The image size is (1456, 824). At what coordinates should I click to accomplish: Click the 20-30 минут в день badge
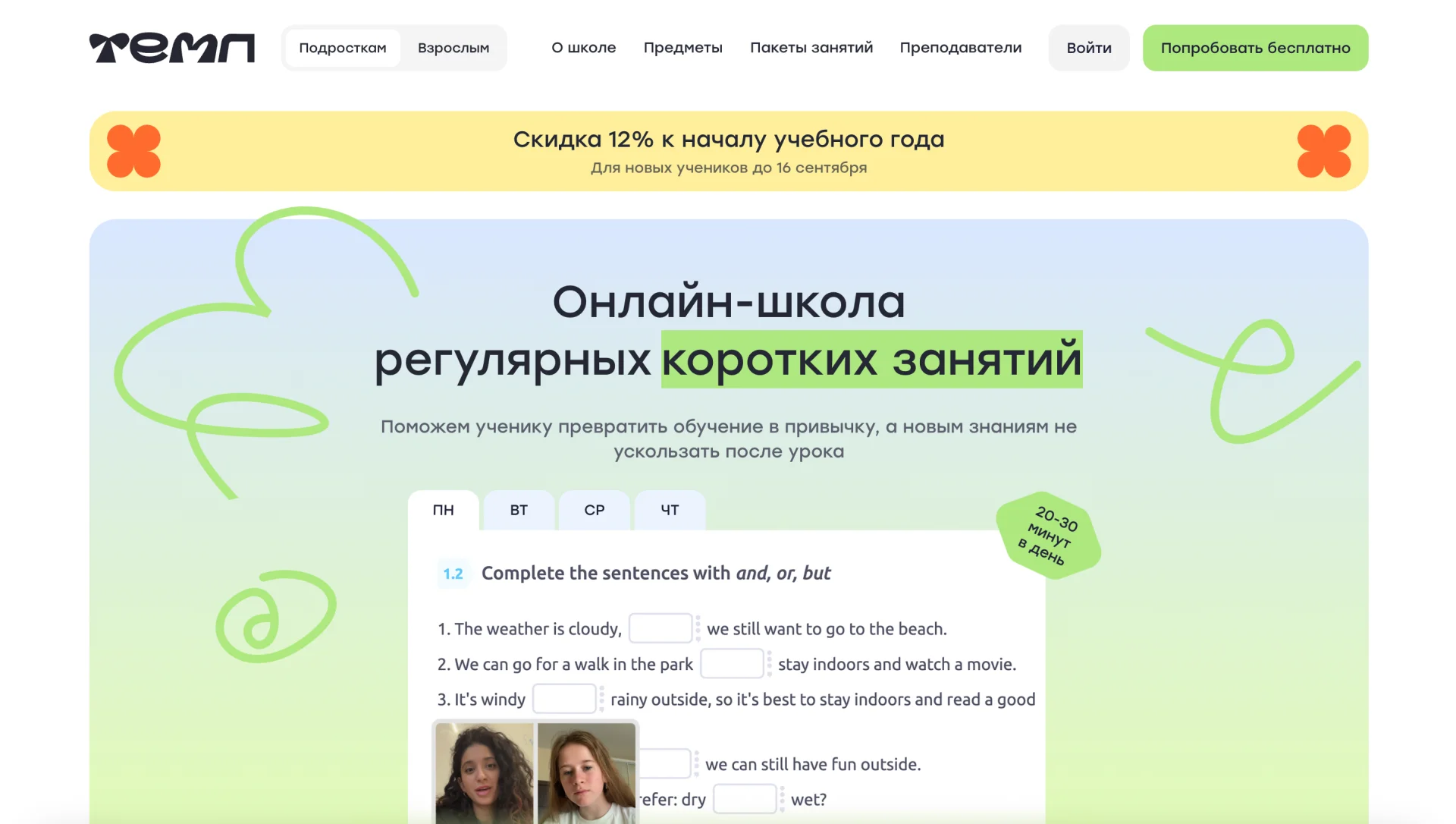(x=1048, y=536)
